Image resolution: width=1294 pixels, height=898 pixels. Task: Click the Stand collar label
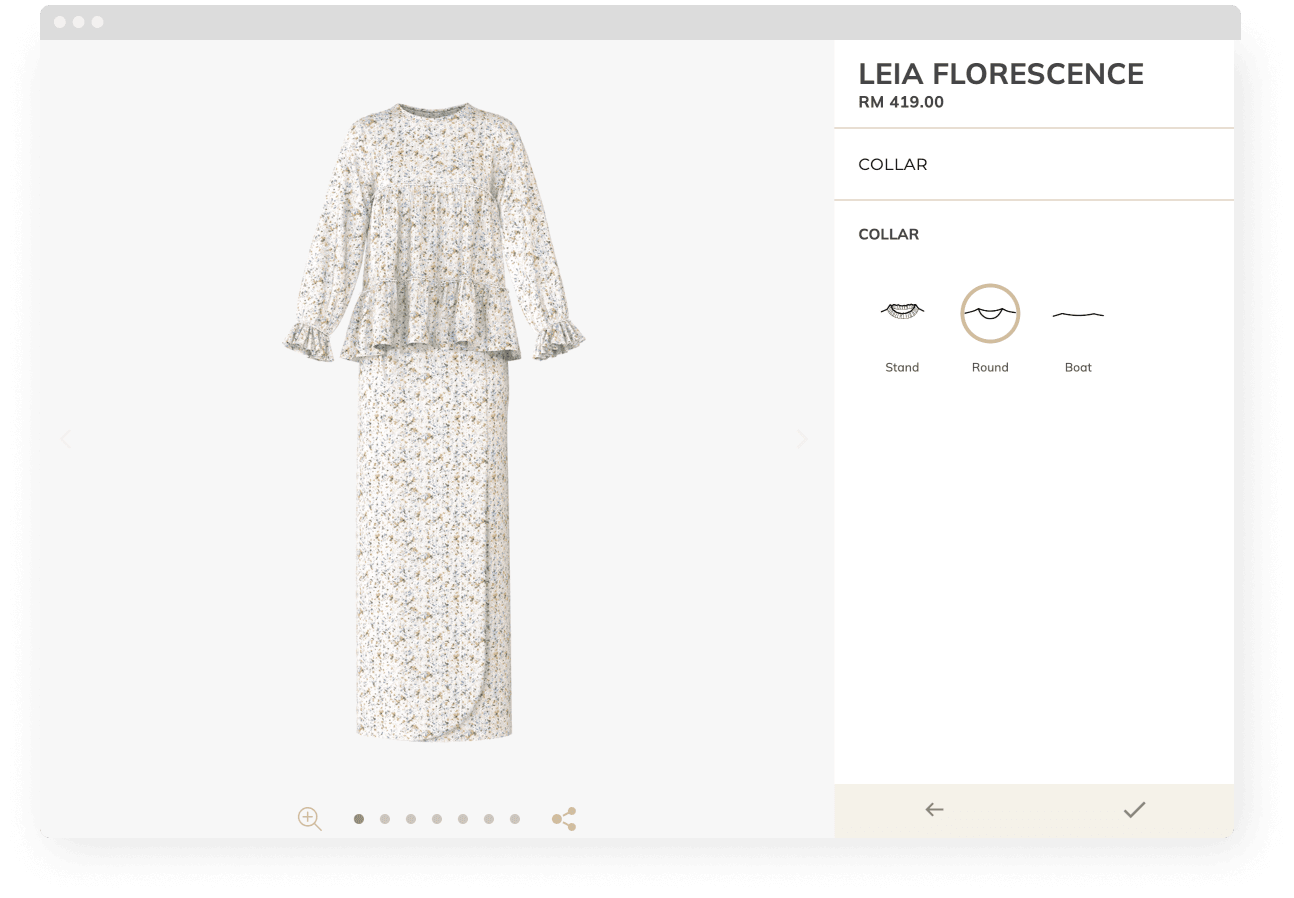[x=902, y=368]
